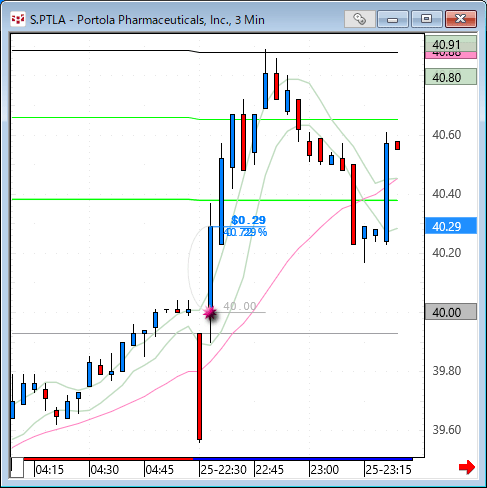
Task: Click the $0.29 profit label
Action: click(x=248, y=220)
